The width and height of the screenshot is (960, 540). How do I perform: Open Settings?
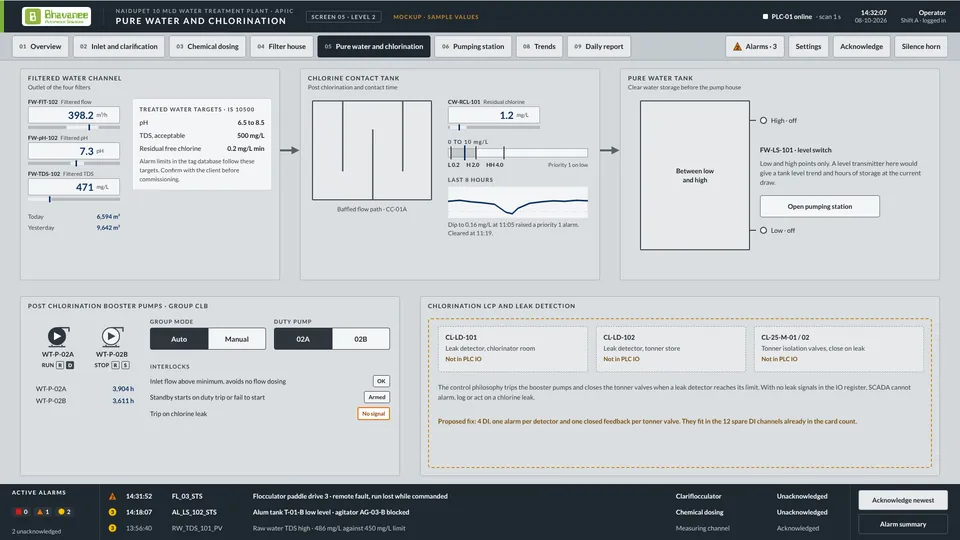click(x=808, y=47)
